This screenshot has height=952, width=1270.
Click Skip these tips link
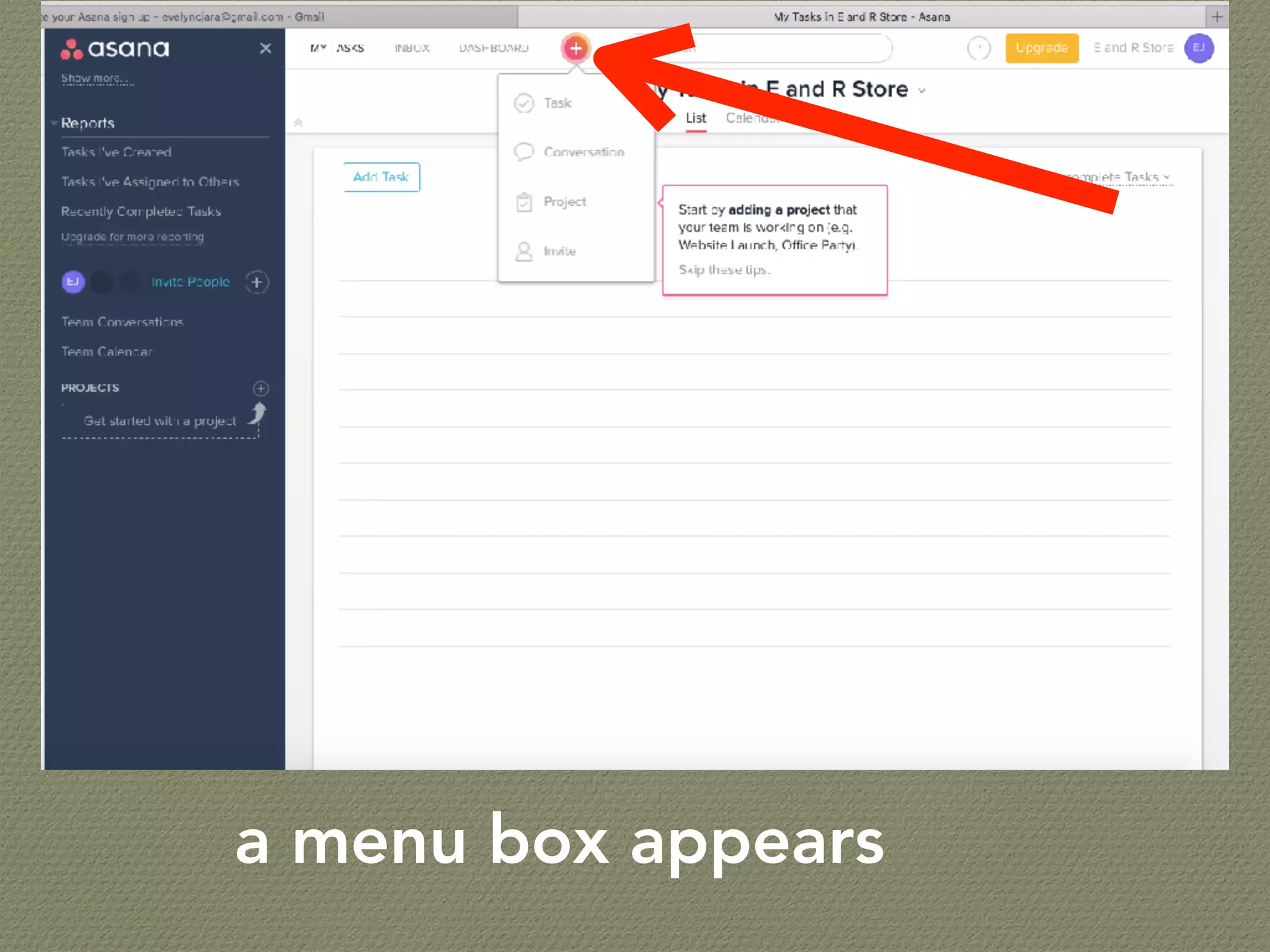coord(724,270)
